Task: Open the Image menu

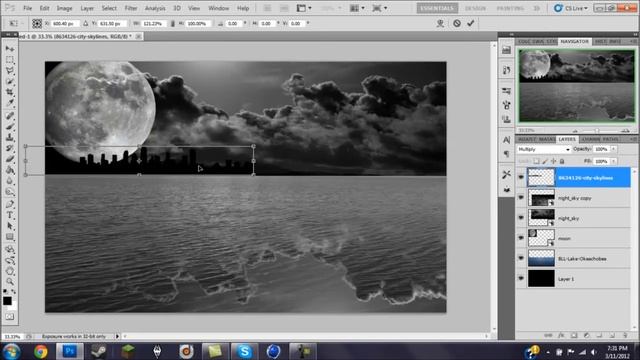Action: point(64,8)
